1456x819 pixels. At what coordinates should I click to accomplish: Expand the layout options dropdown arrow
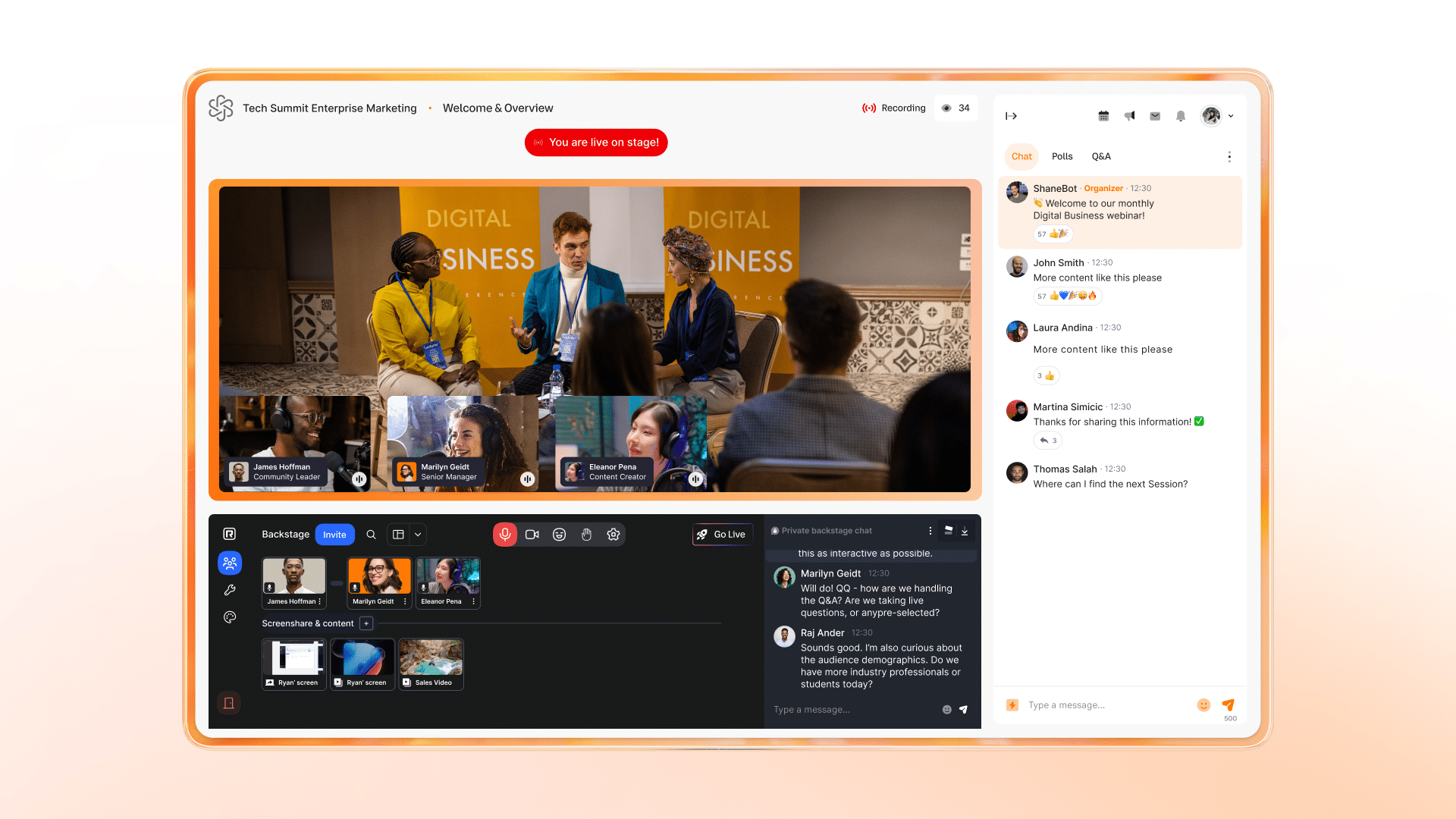418,535
